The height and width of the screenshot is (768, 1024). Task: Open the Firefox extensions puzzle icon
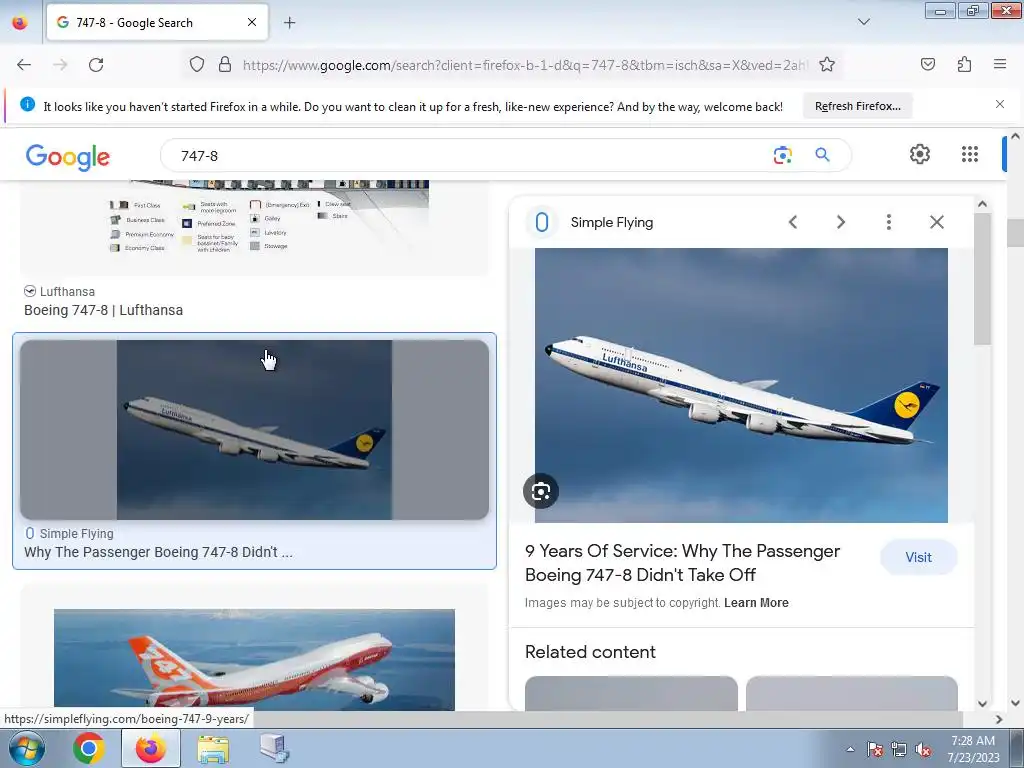click(x=964, y=64)
